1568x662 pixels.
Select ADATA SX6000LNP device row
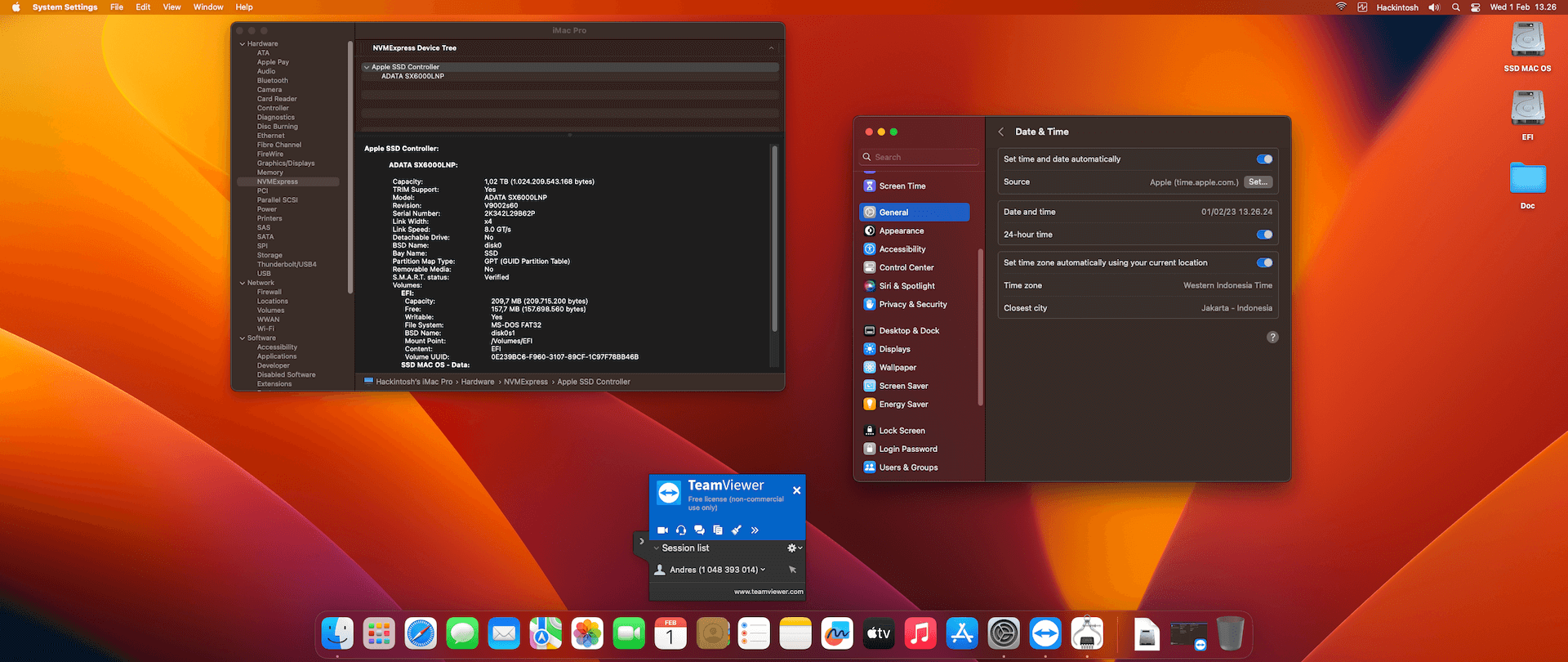pyautogui.click(x=570, y=76)
